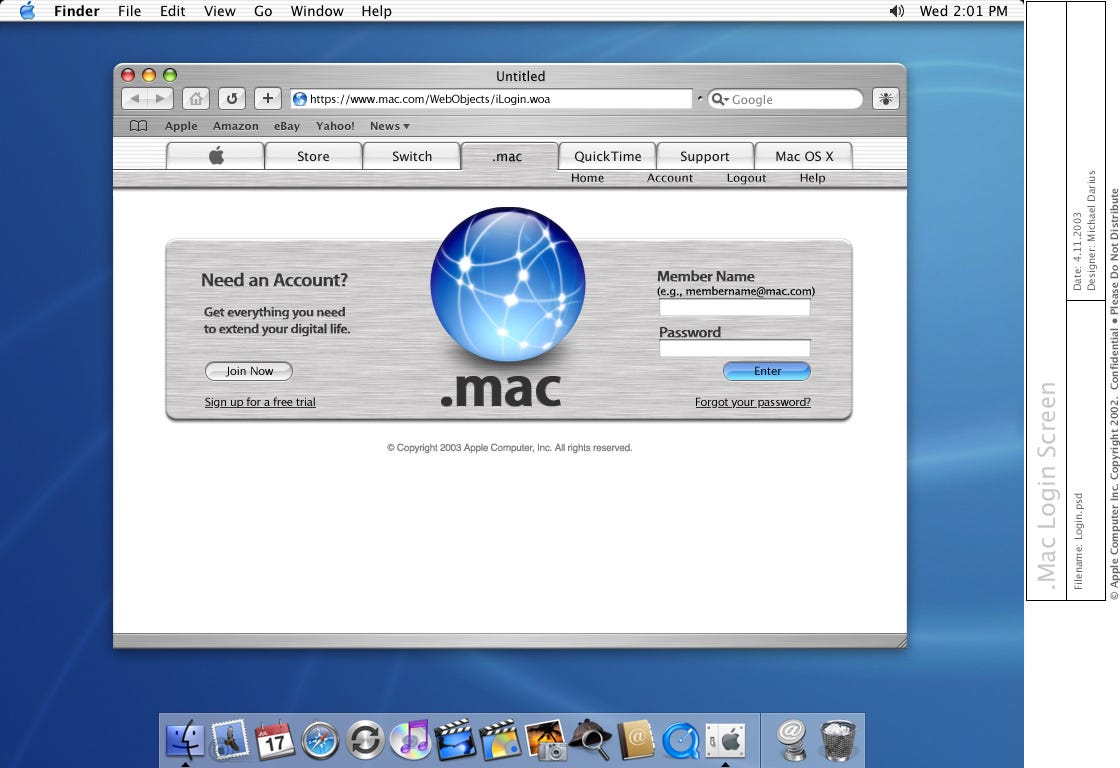This screenshot has width=1120, height=768.
Task: Click the blue Enter button
Action: coord(767,371)
